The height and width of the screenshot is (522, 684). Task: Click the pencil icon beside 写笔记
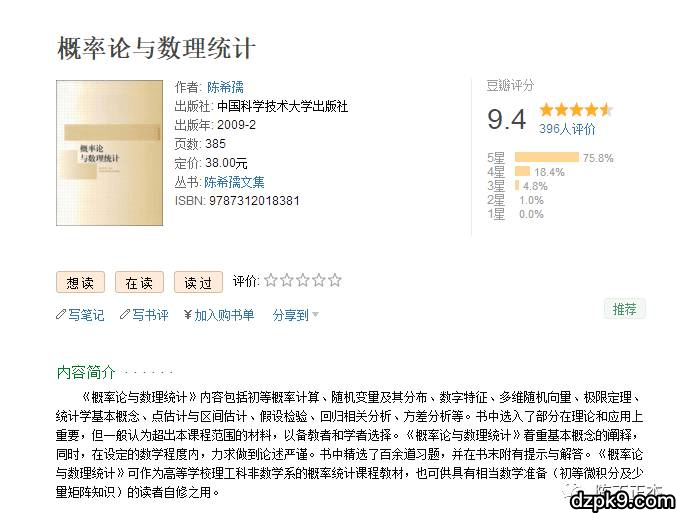(x=61, y=315)
